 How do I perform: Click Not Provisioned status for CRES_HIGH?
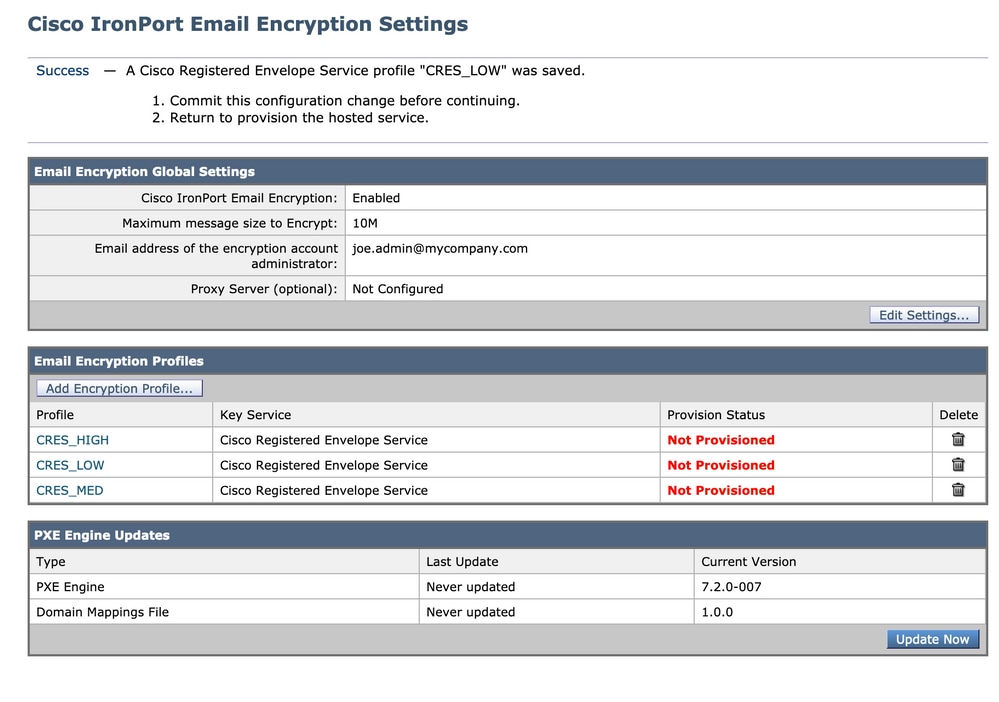721,440
